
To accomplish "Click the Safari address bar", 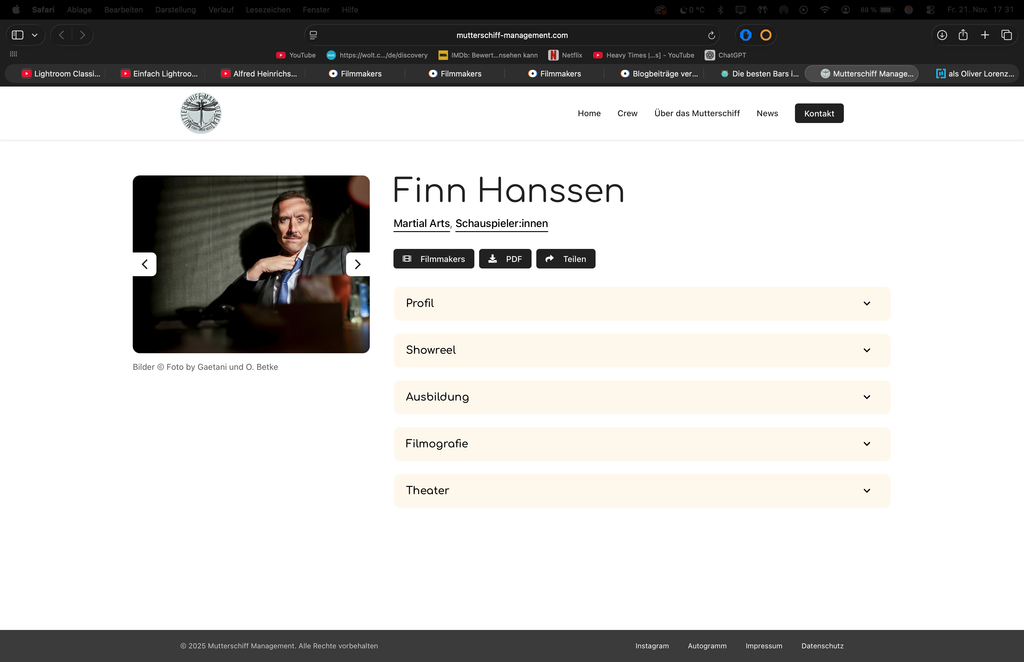I will pyautogui.click(x=511, y=35).
